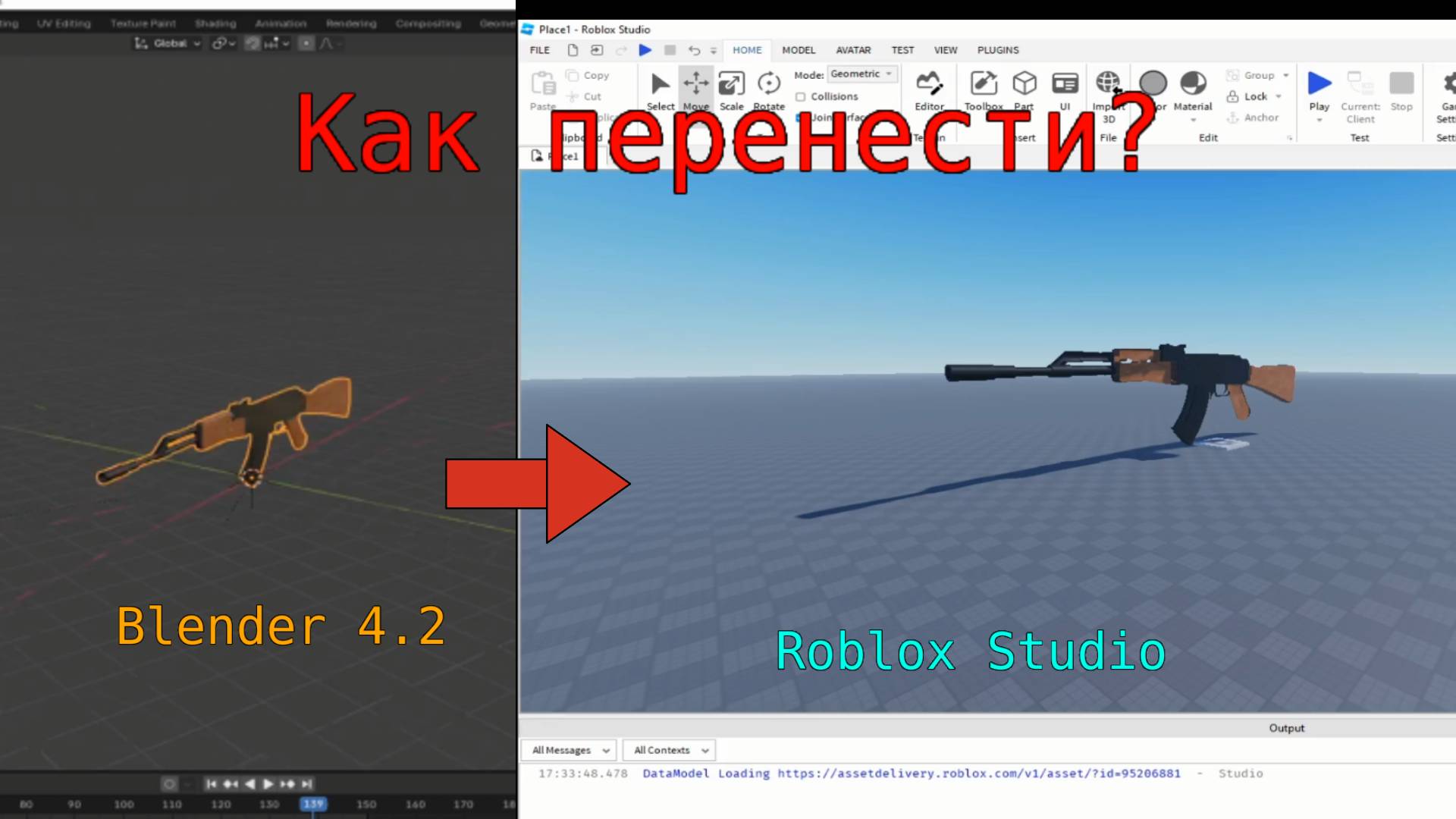Click Cut in the clipboard group
The height and width of the screenshot is (819, 1456).
click(584, 96)
